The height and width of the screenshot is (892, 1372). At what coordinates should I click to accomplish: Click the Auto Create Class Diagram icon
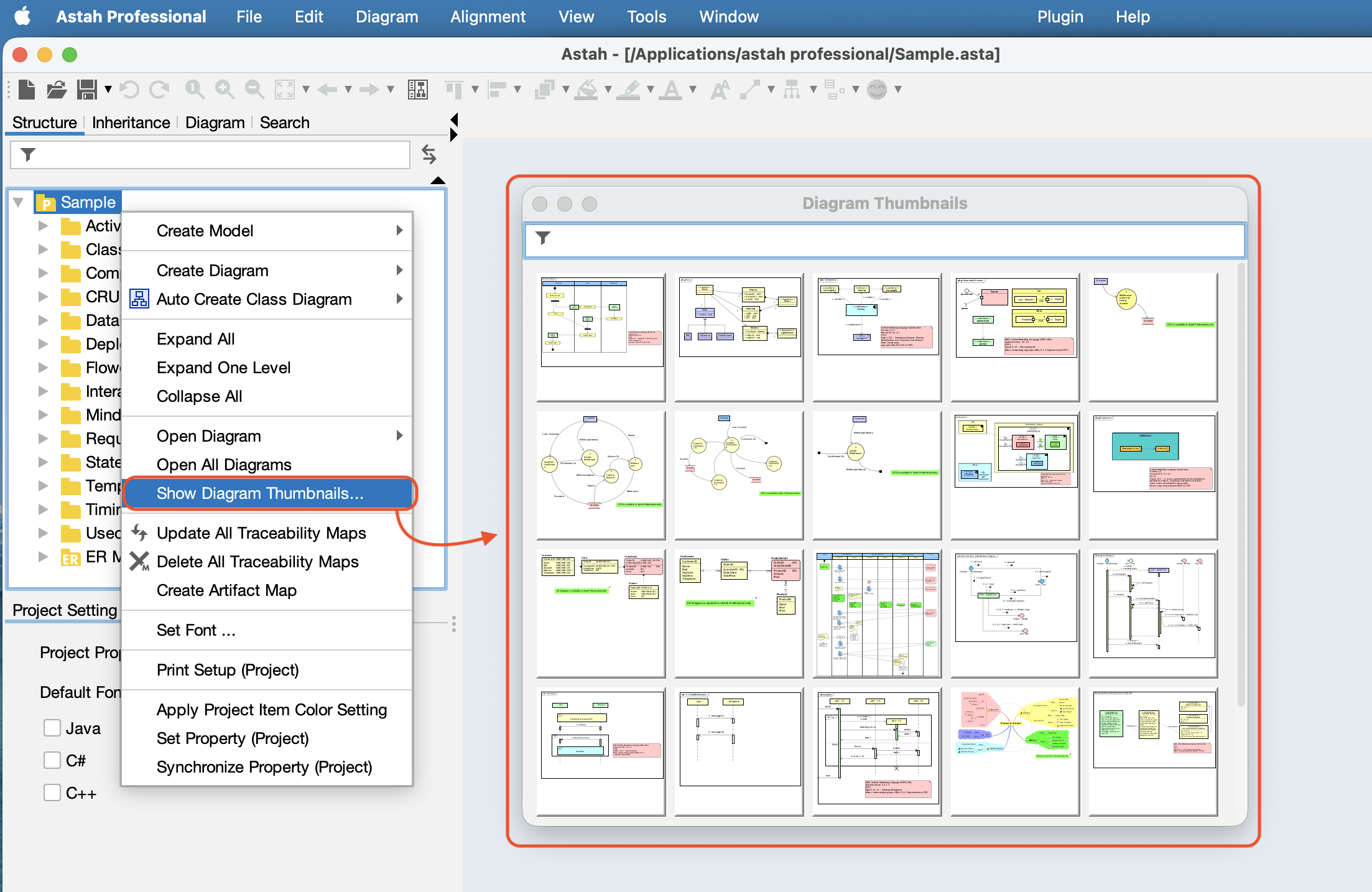click(x=139, y=299)
